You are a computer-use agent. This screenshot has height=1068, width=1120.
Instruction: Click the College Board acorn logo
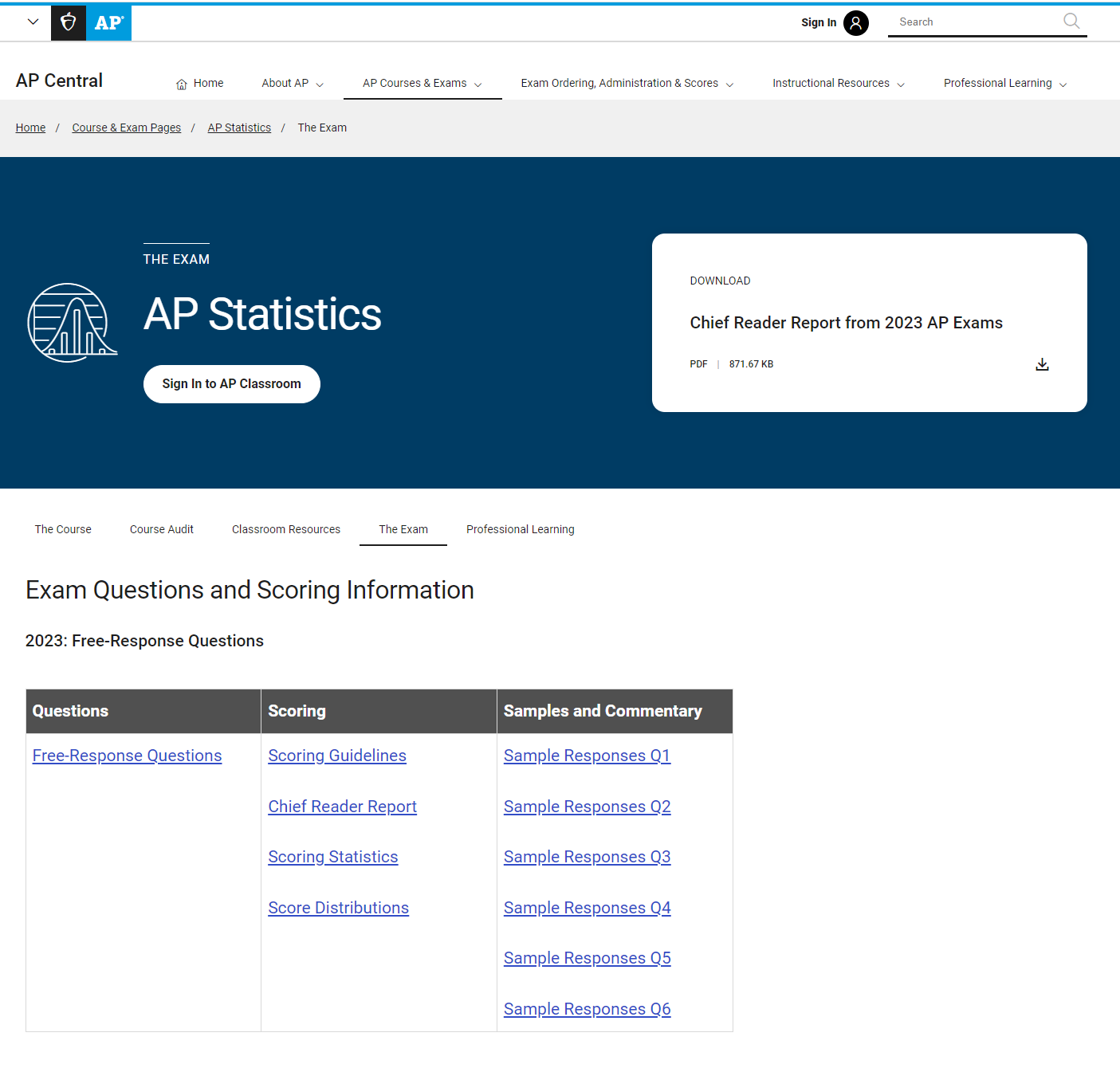[69, 22]
